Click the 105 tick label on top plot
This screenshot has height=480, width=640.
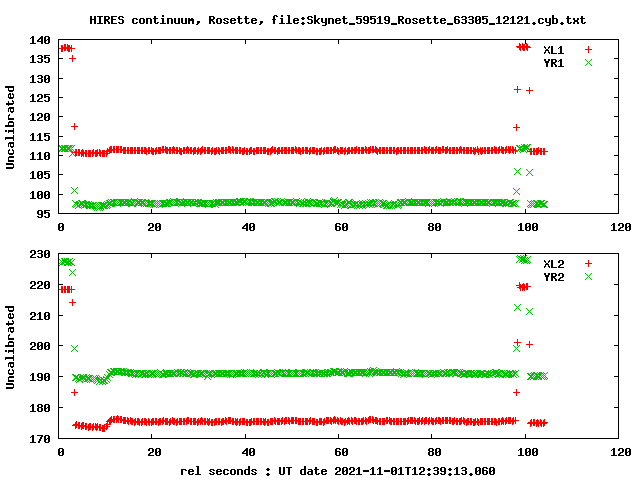click(40, 175)
